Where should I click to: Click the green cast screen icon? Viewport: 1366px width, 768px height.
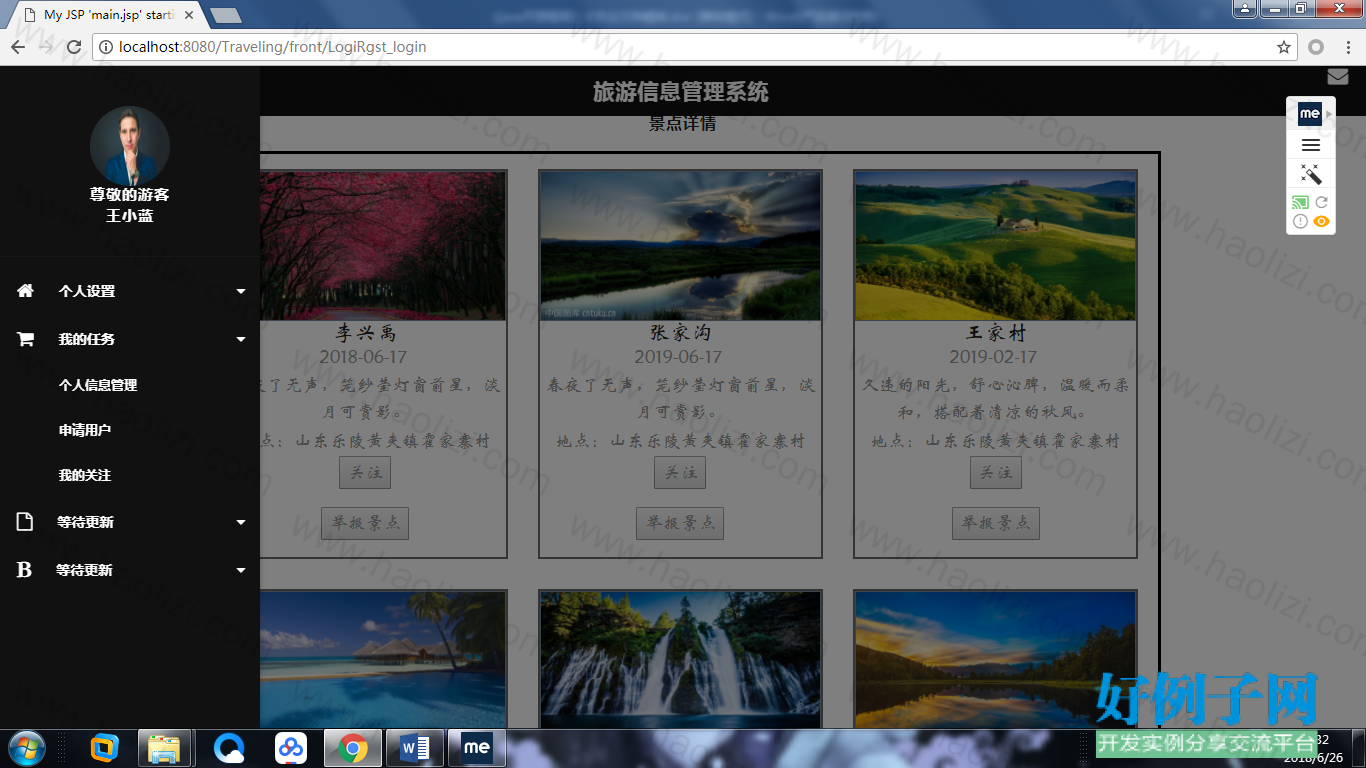click(1300, 202)
